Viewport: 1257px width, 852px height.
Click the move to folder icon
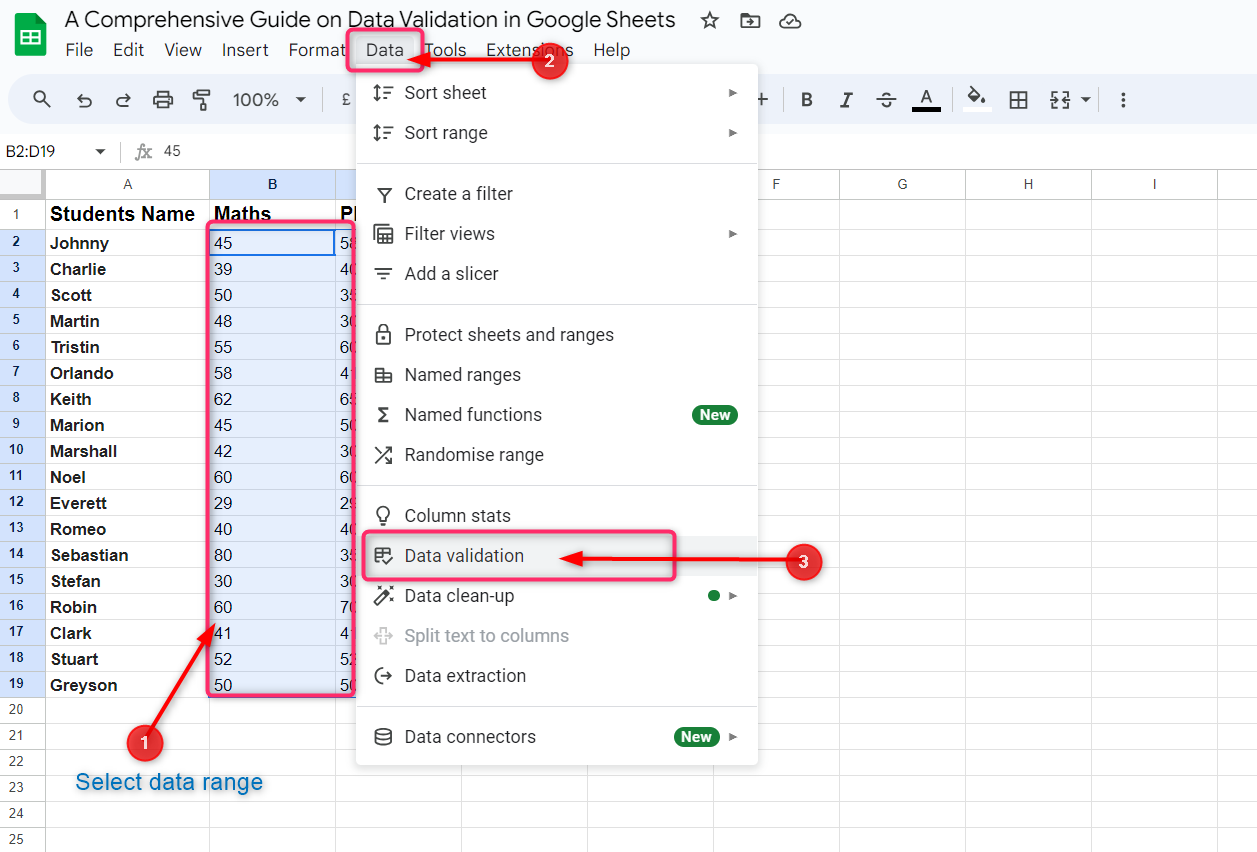749,20
